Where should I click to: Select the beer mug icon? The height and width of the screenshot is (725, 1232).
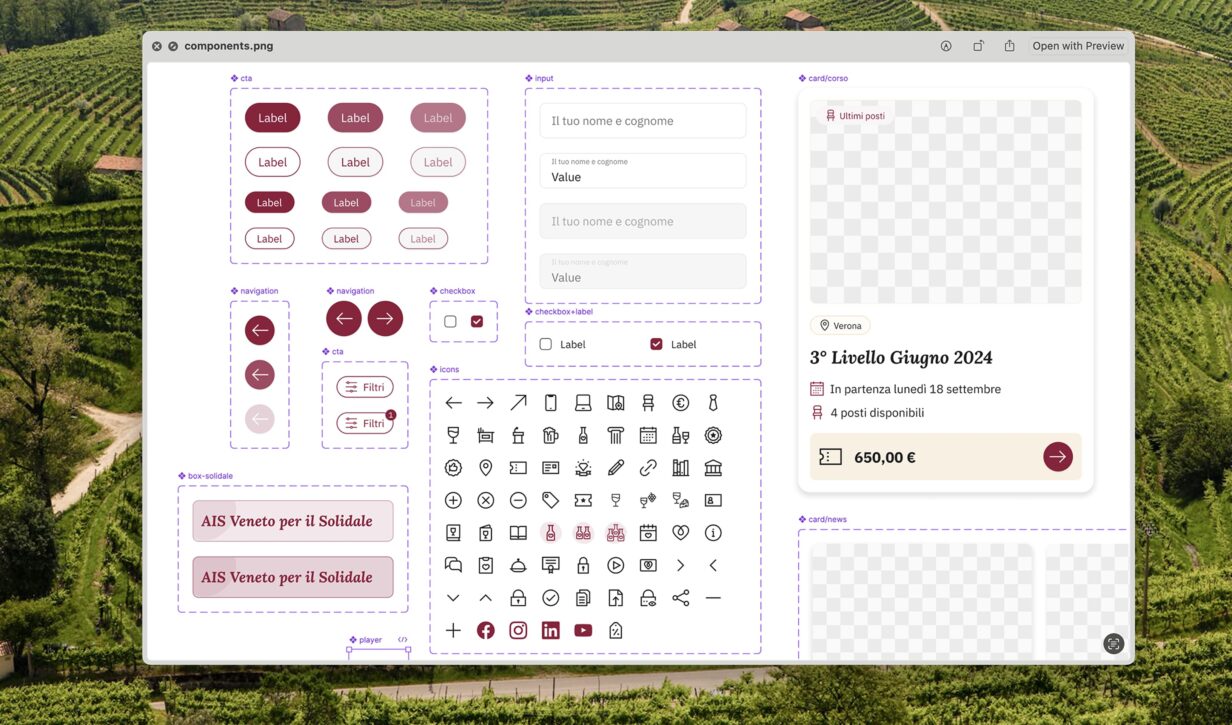[550, 435]
